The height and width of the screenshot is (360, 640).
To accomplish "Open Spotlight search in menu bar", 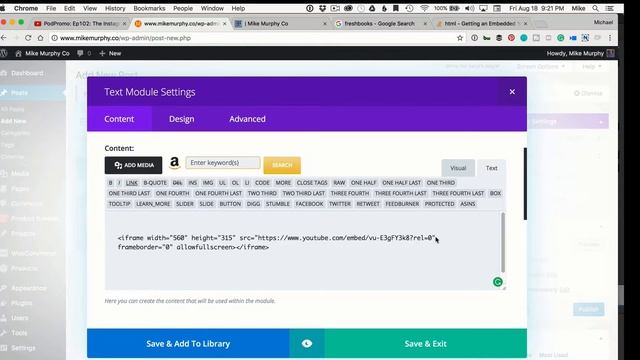I will (x=596, y=8).
